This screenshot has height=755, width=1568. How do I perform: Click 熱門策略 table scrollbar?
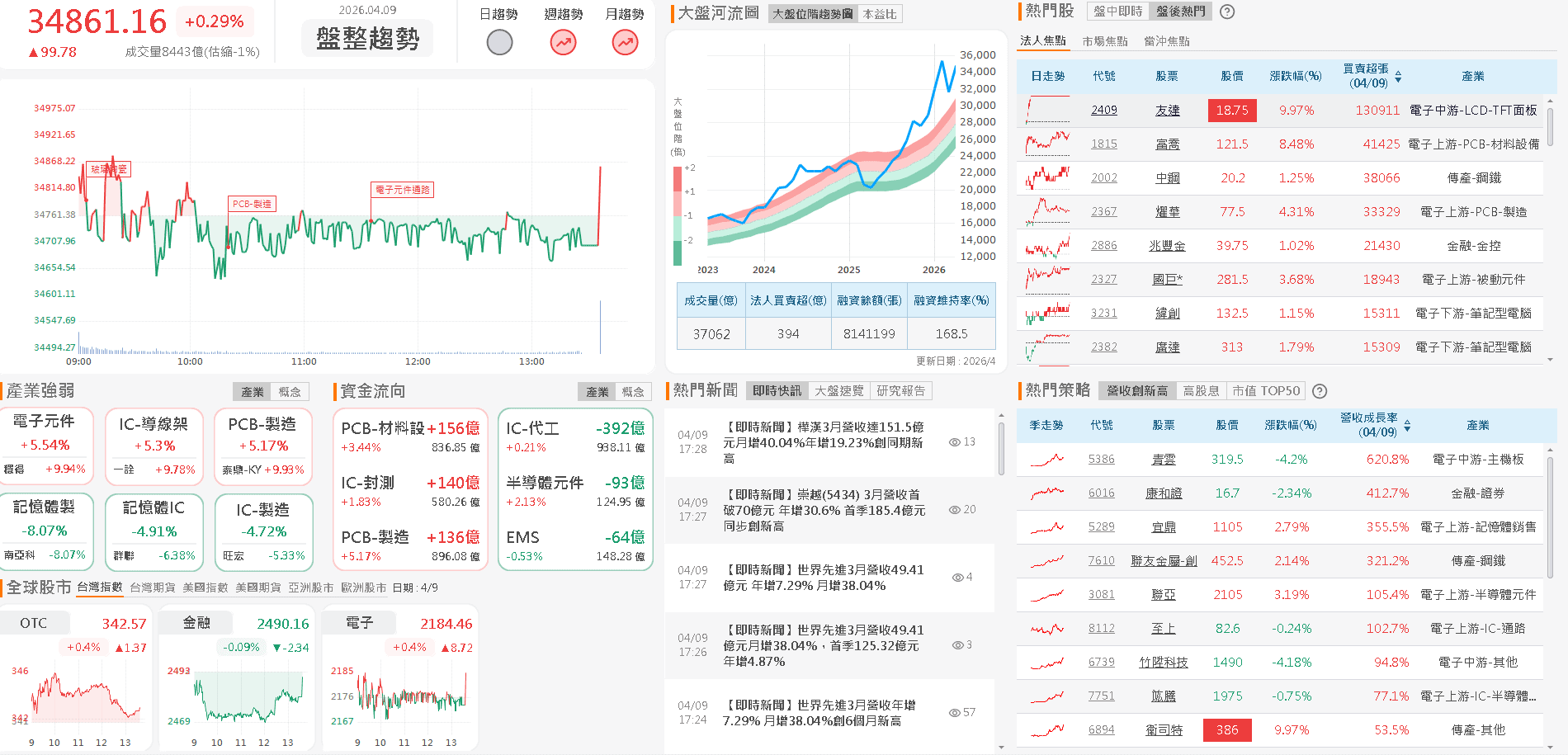1550,516
